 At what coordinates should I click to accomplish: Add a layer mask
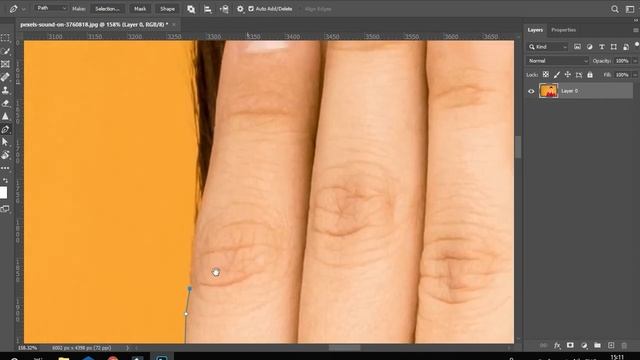click(x=570, y=345)
